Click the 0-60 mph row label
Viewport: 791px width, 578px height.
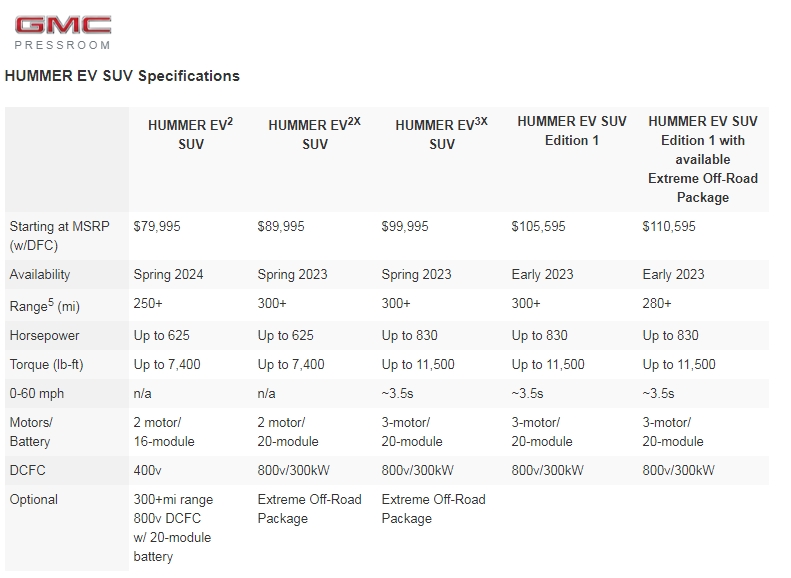pos(37,393)
